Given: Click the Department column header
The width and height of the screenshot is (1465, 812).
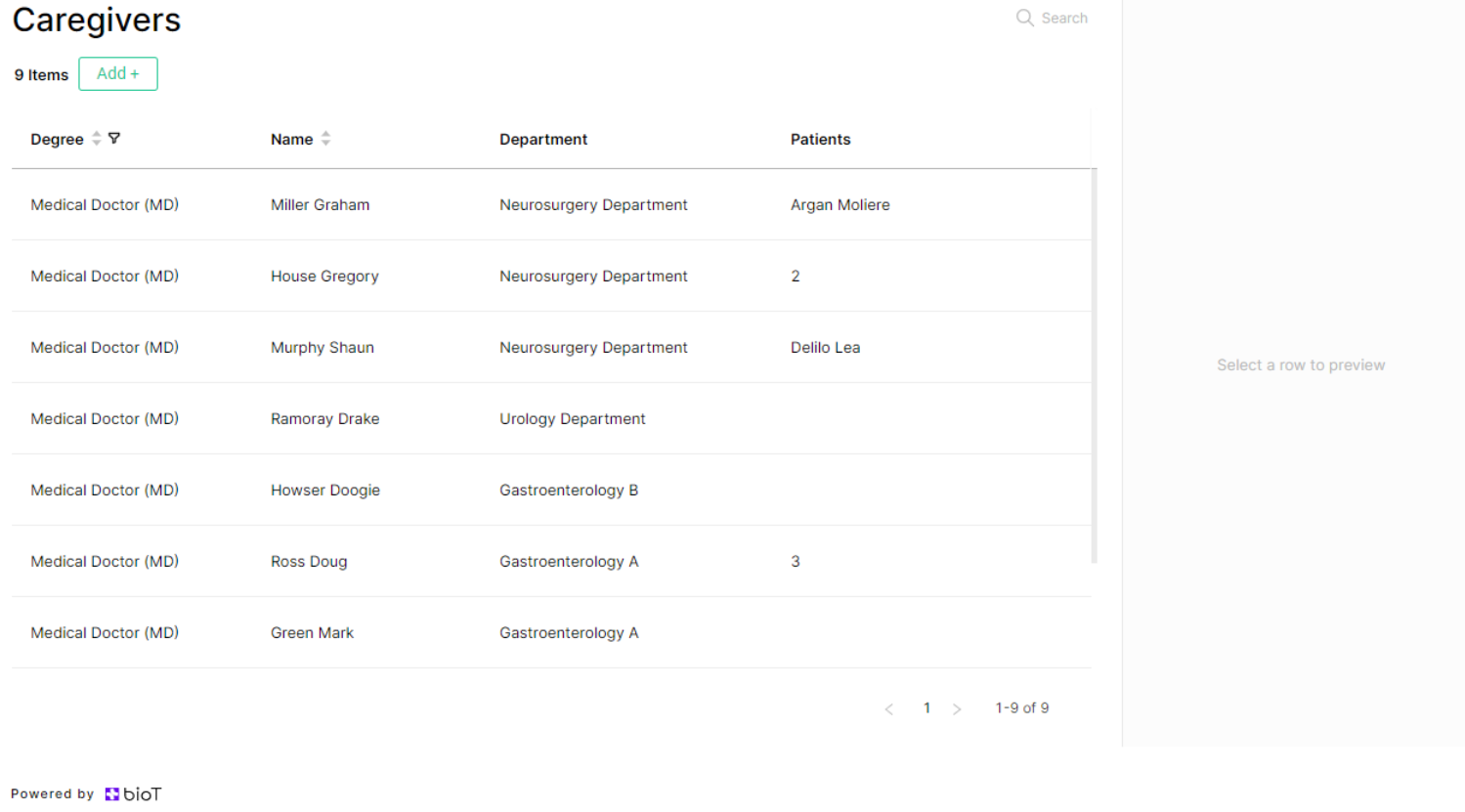Looking at the screenshot, I should [543, 140].
